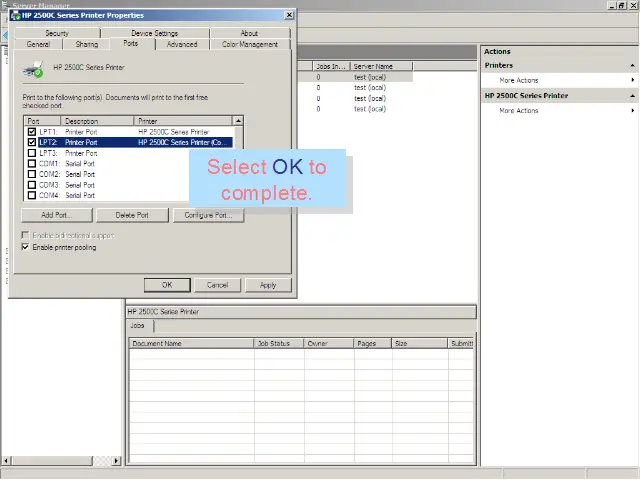640x480 pixels.
Task: Minimize the Server Manager window
Action: [612, 5]
